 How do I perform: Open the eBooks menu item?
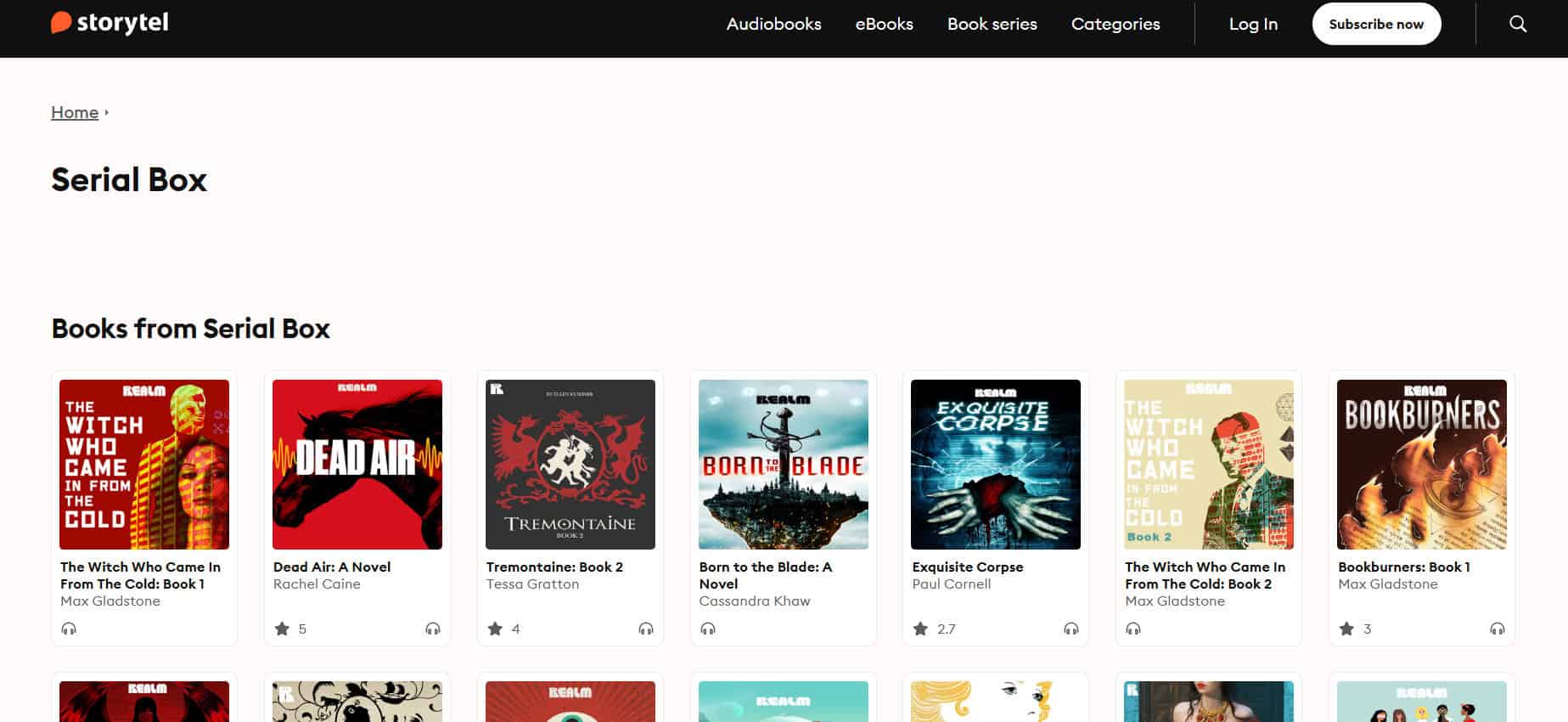[884, 24]
